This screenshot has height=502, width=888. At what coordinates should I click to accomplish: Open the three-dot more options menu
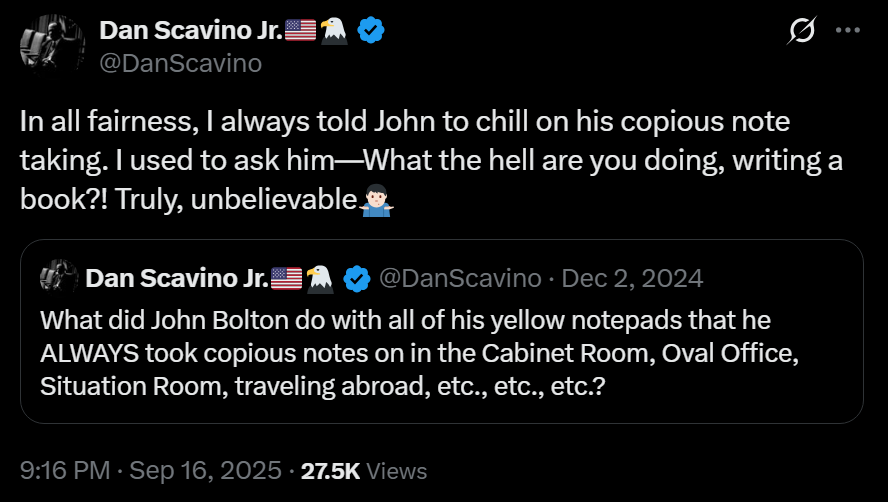tap(847, 31)
